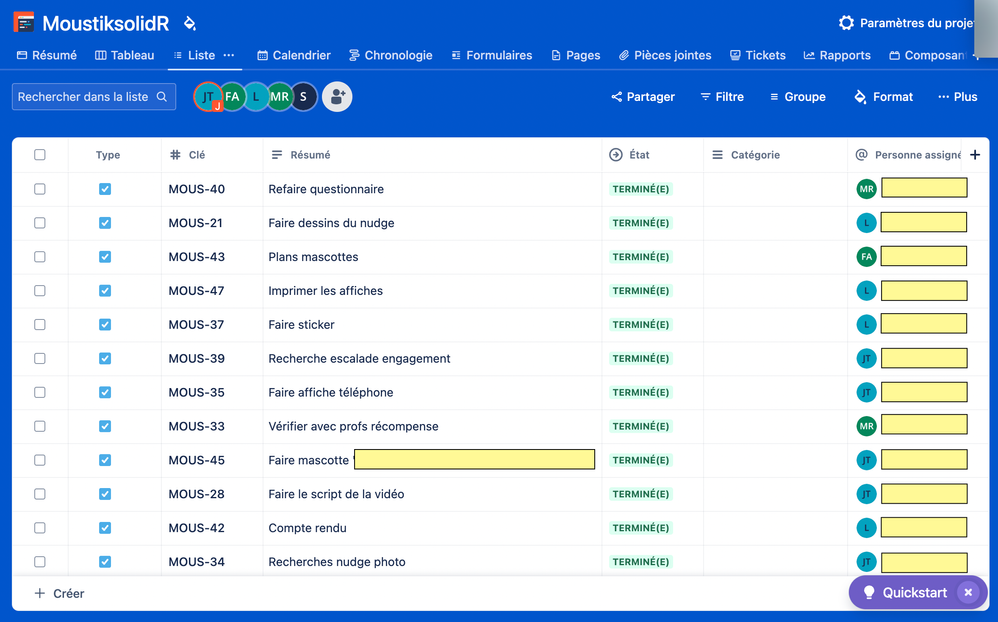Open the Tickets tab

(757, 55)
